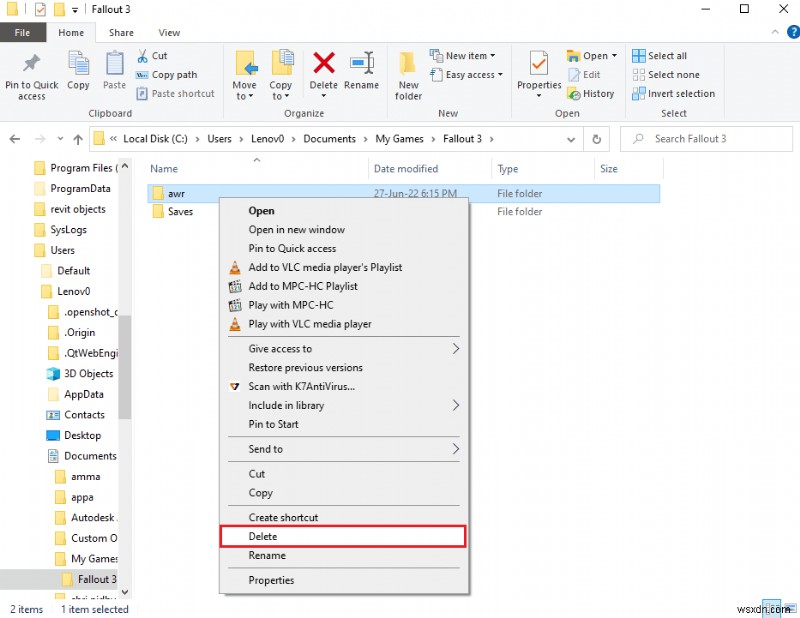Viewport: 800px width, 618px height.
Task: Click Edit in the Open group
Action: click(584, 75)
